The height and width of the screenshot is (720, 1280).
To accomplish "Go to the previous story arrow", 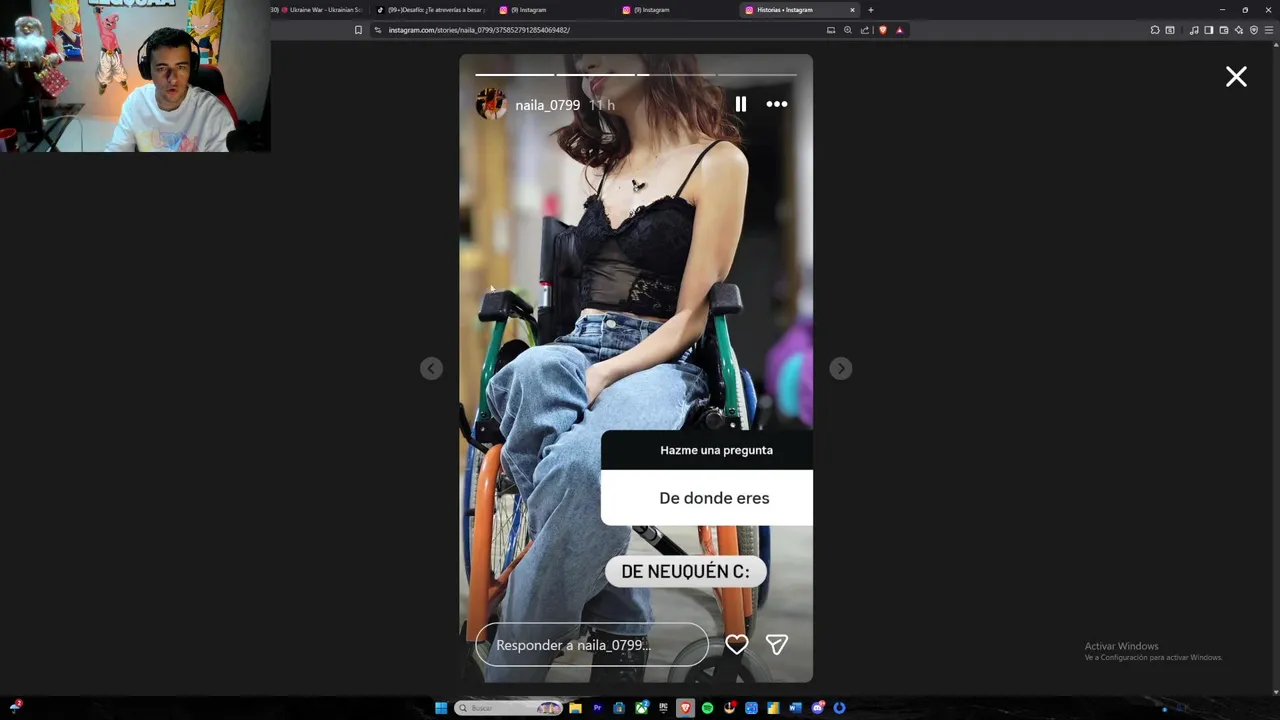I will tap(431, 368).
